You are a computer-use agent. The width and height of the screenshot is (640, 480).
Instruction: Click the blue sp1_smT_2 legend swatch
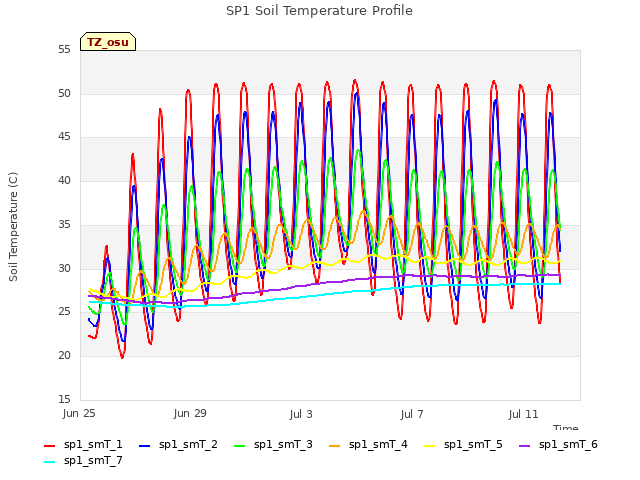click(x=144, y=446)
